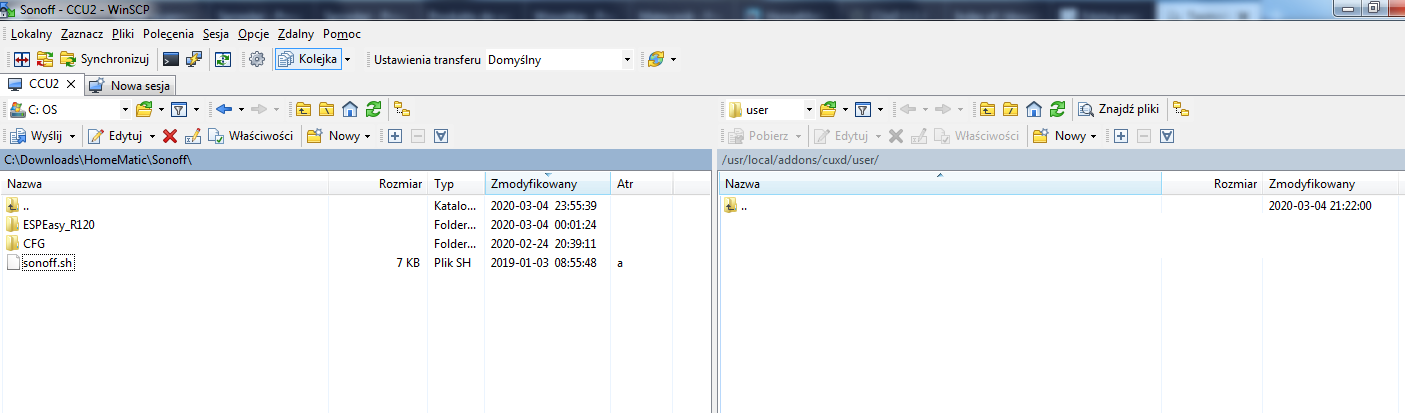The height and width of the screenshot is (413, 1405).
Task: Open preferences gear icon
Action: point(257,59)
